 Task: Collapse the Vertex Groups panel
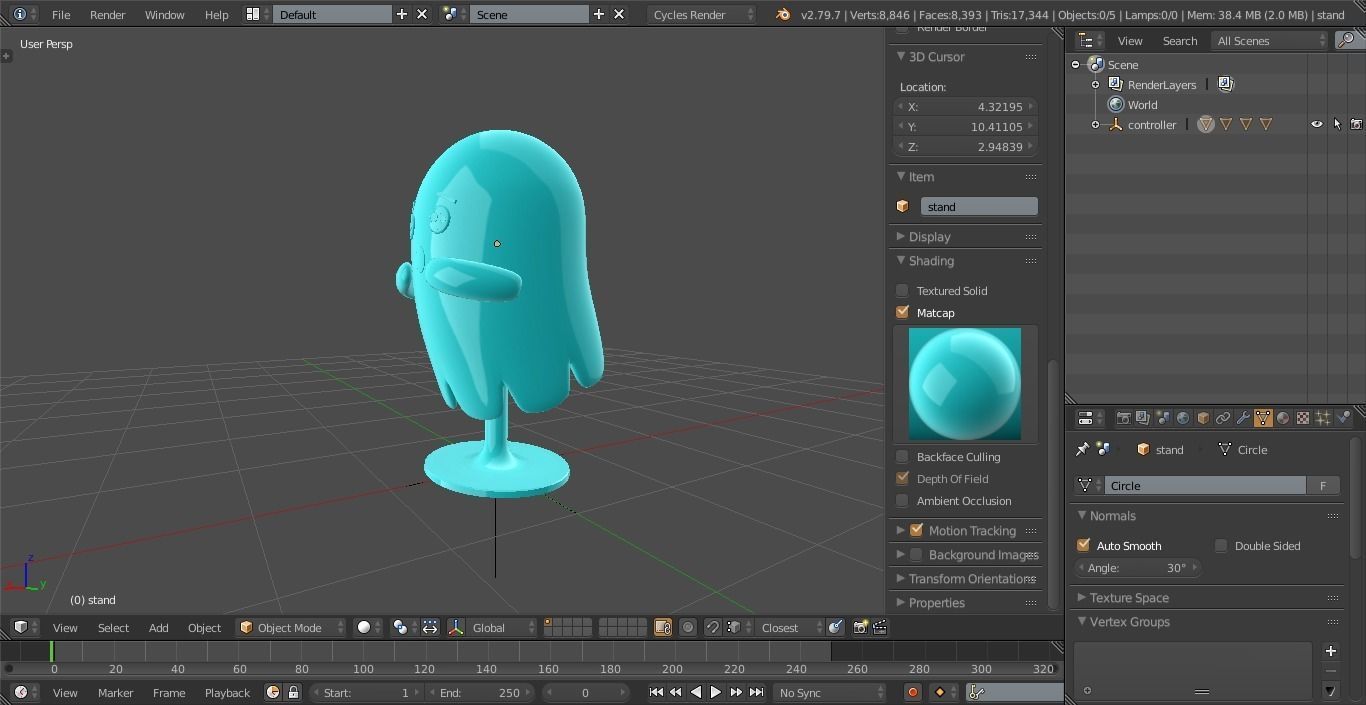(1129, 622)
